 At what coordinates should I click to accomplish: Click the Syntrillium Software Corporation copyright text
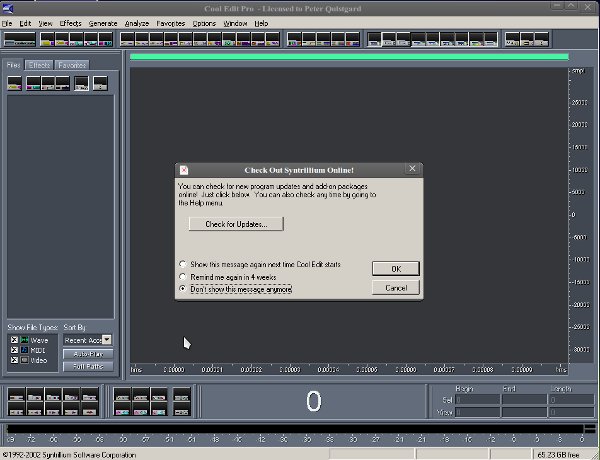click(x=70, y=455)
